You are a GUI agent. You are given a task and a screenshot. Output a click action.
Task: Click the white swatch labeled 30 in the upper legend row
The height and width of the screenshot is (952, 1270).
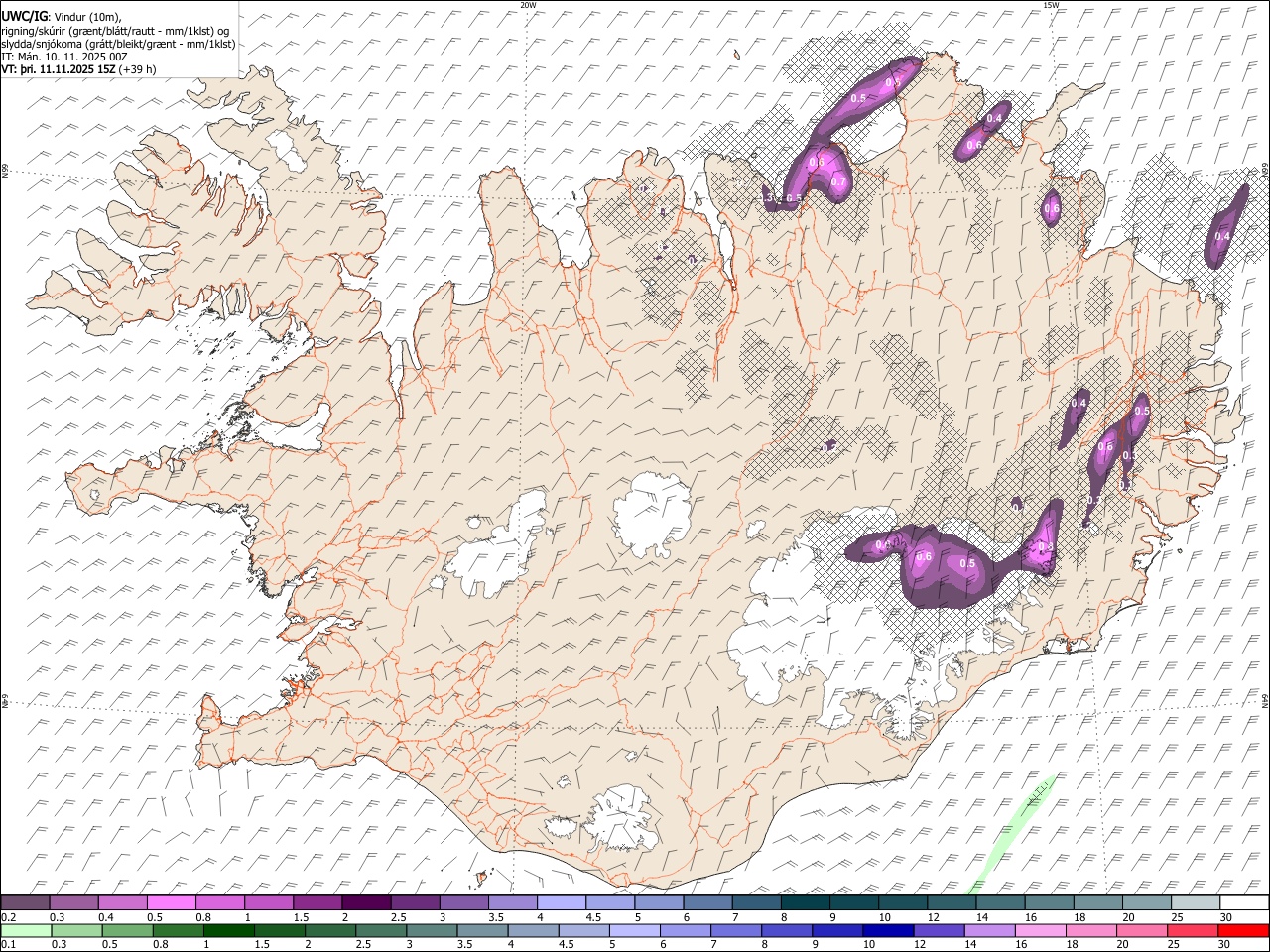click(x=1243, y=903)
